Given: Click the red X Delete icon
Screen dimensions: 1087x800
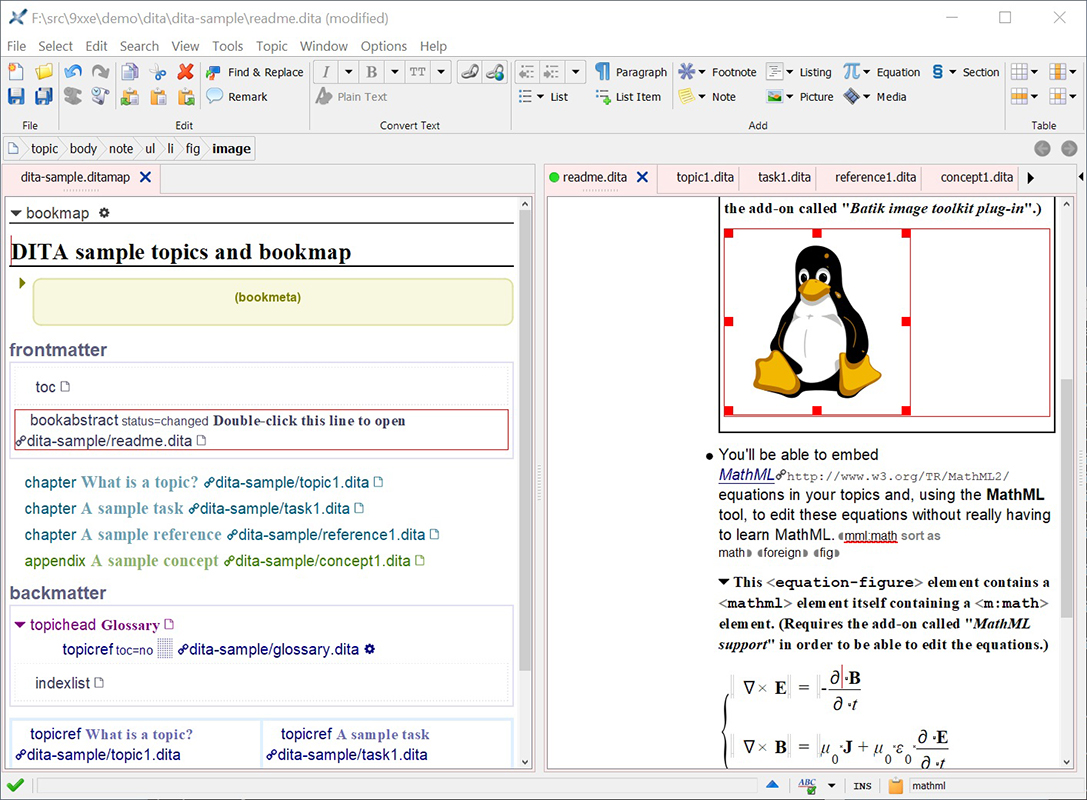Looking at the screenshot, I should point(185,72).
